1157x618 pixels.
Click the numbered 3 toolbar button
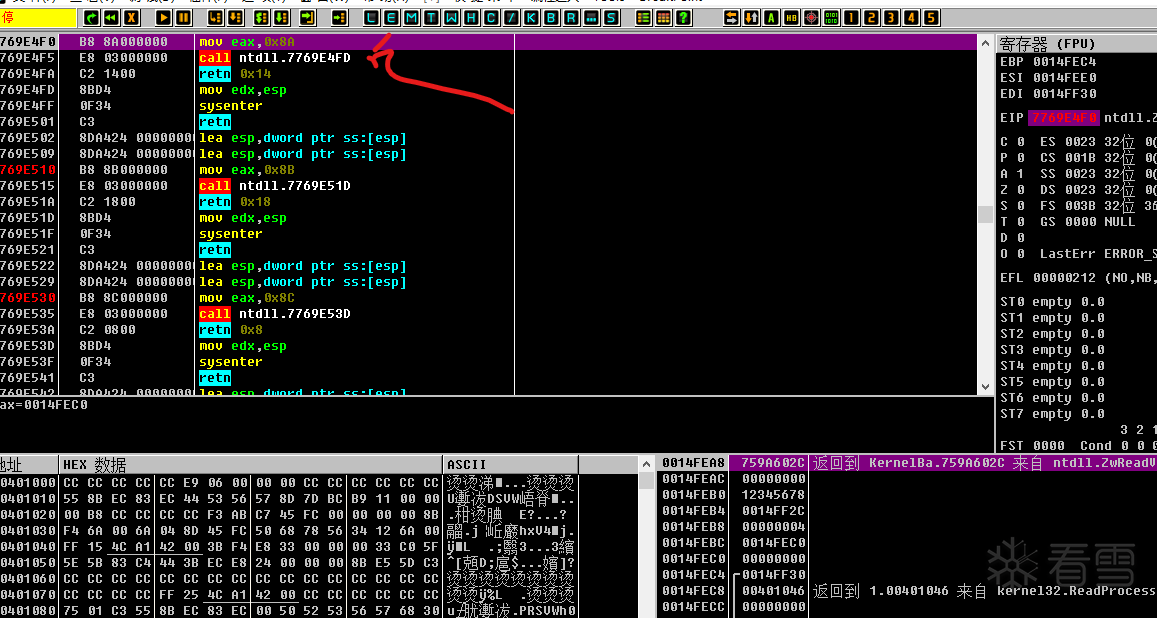click(x=891, y=17)
